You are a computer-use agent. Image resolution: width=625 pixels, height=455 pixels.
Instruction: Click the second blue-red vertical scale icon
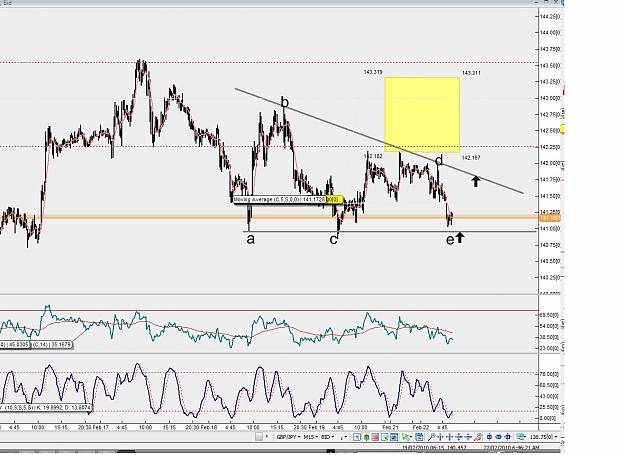click(x=468, y=437)
